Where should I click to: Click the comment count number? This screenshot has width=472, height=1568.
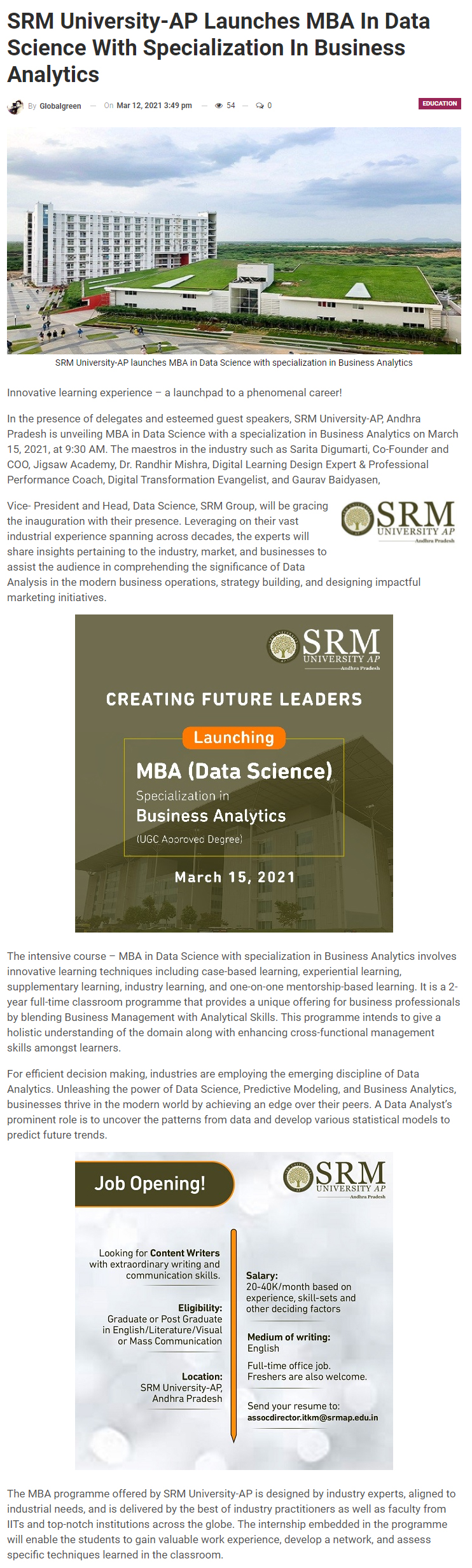pyautogui.click(x=270, y=106)
